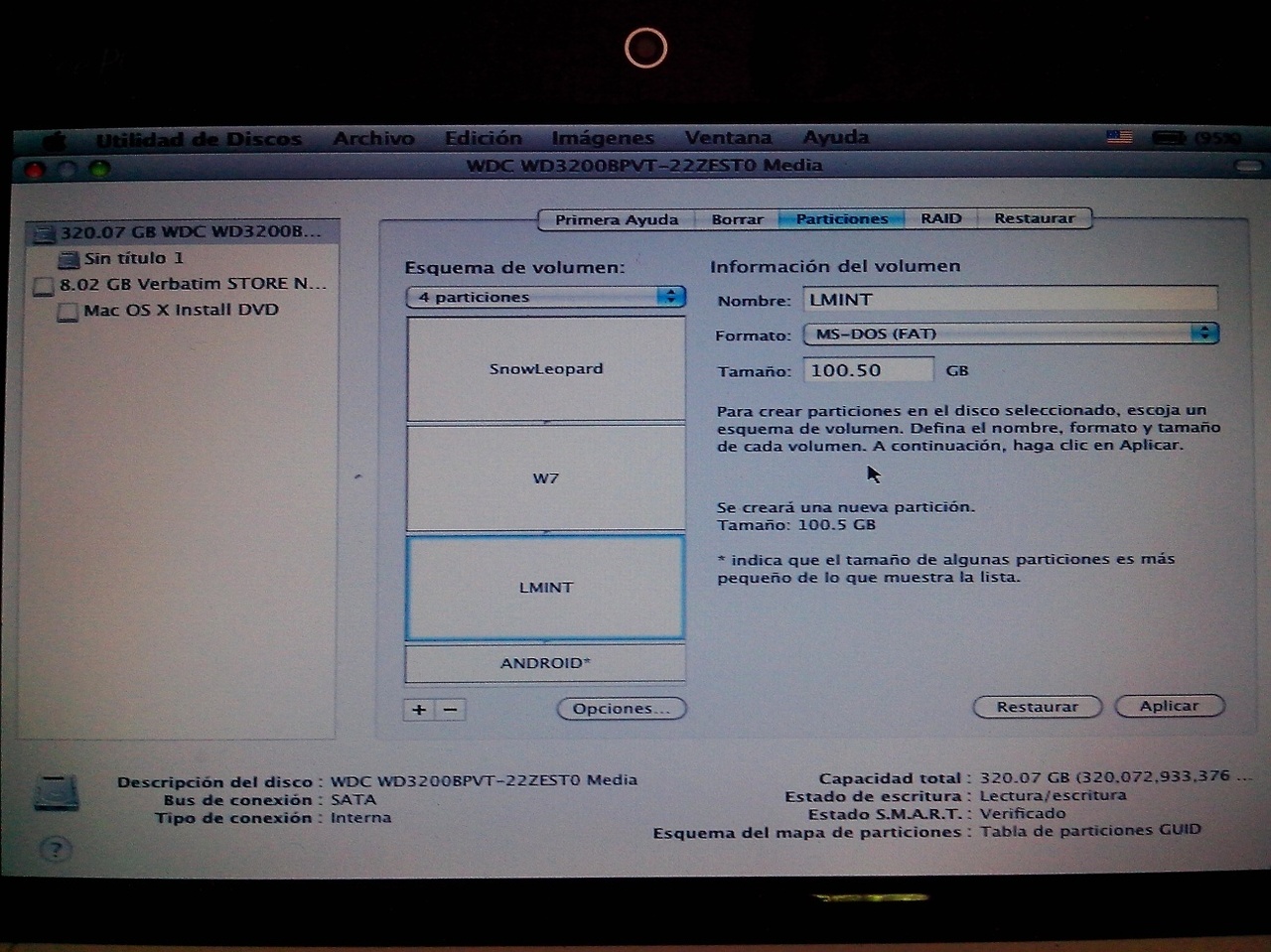Open the Archivo menu
1271x952 pixels.
click(373, 139)
